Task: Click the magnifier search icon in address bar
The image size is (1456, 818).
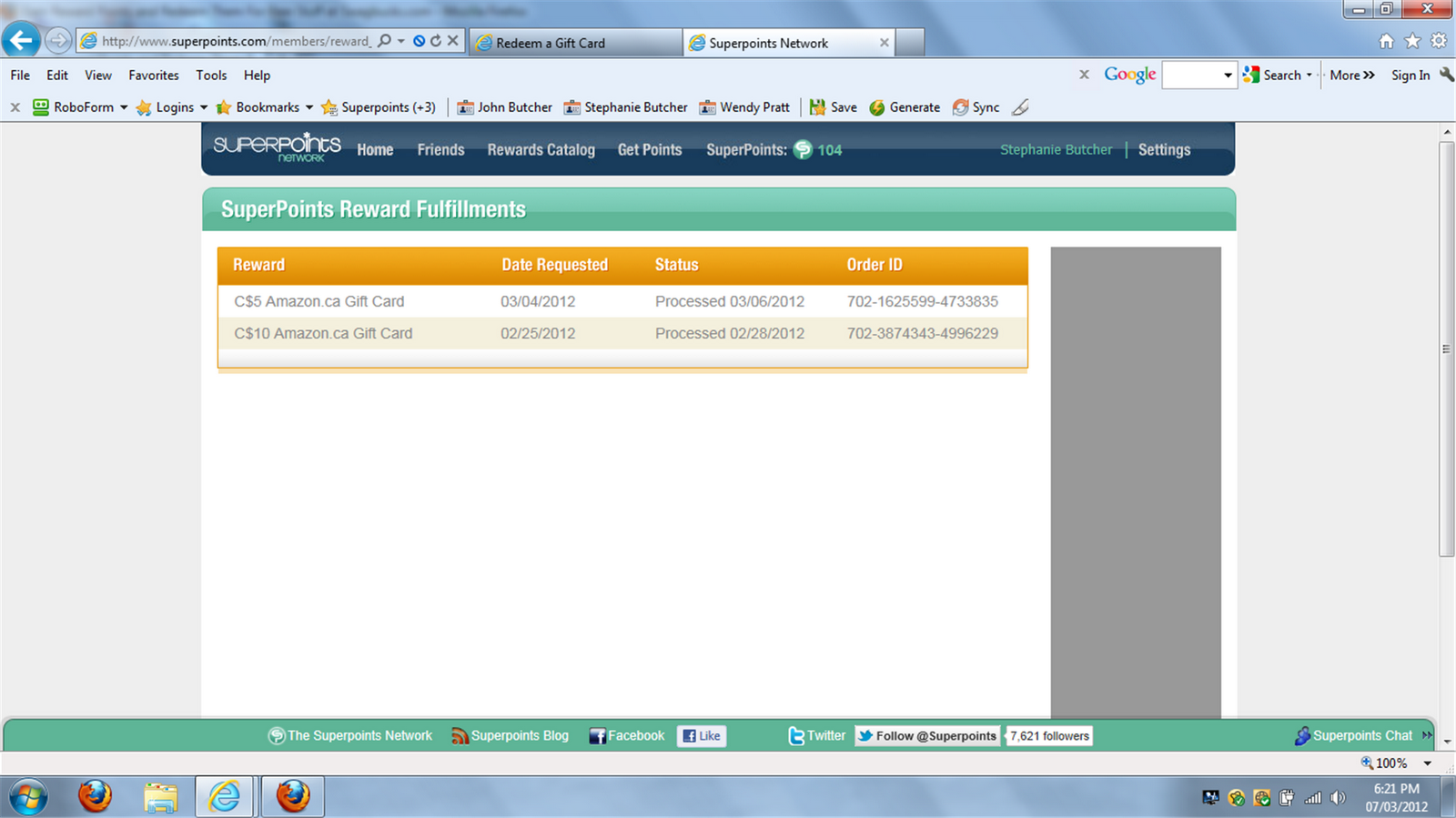Action: (384, 41)
